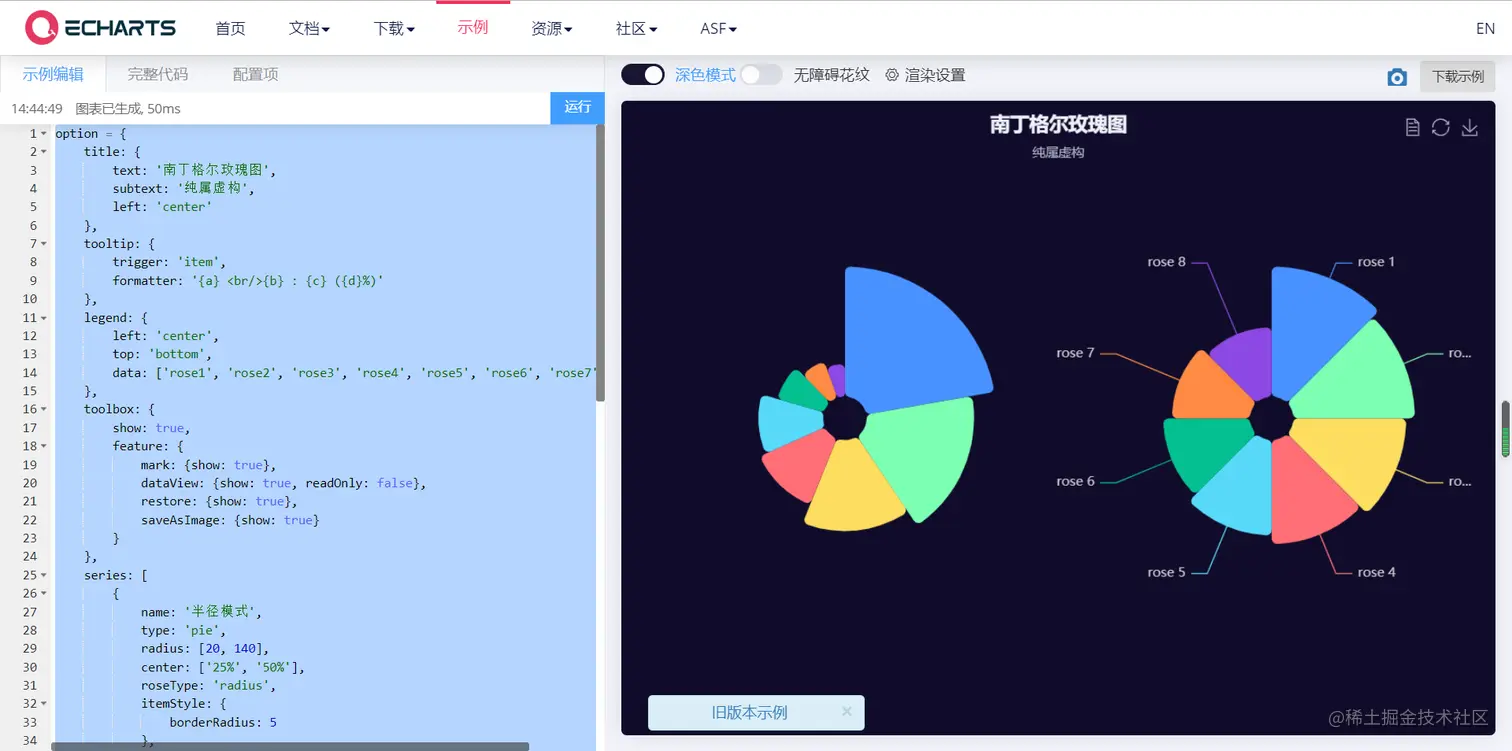Click the save as image download icon
The image size is (1512, 751).
tap(1469, 127)
